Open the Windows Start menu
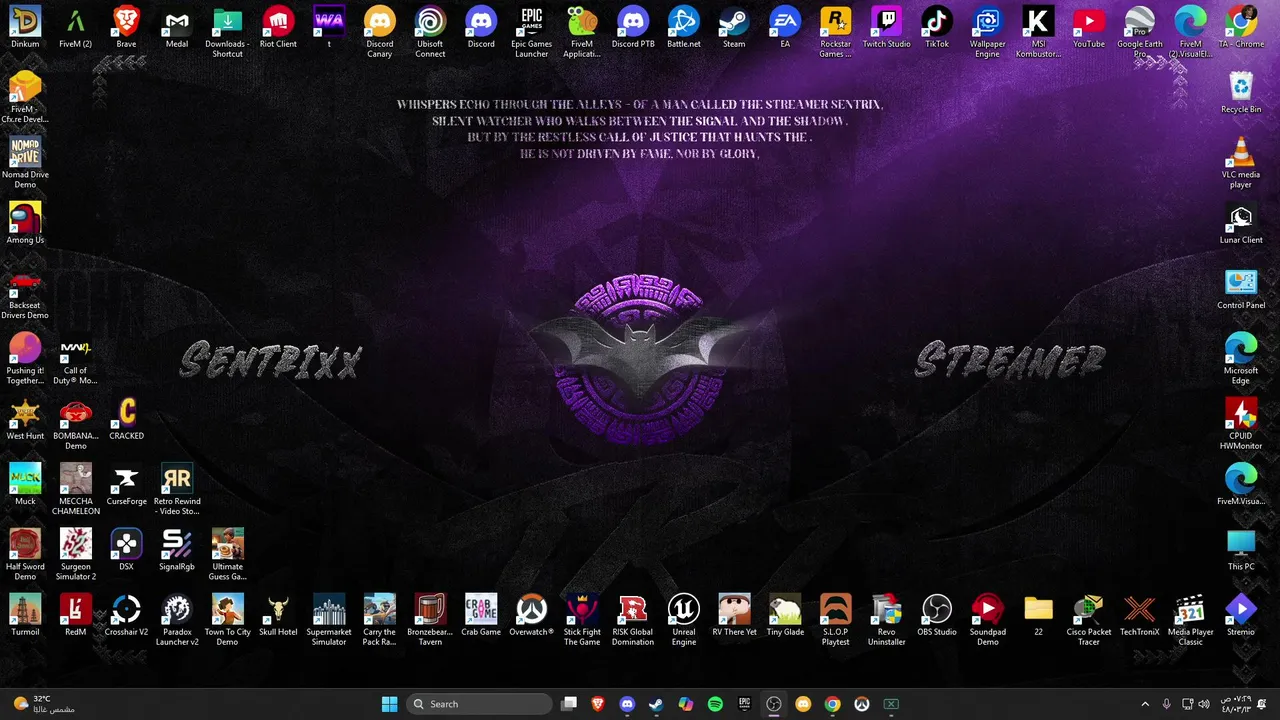 (x=389, y=704)
